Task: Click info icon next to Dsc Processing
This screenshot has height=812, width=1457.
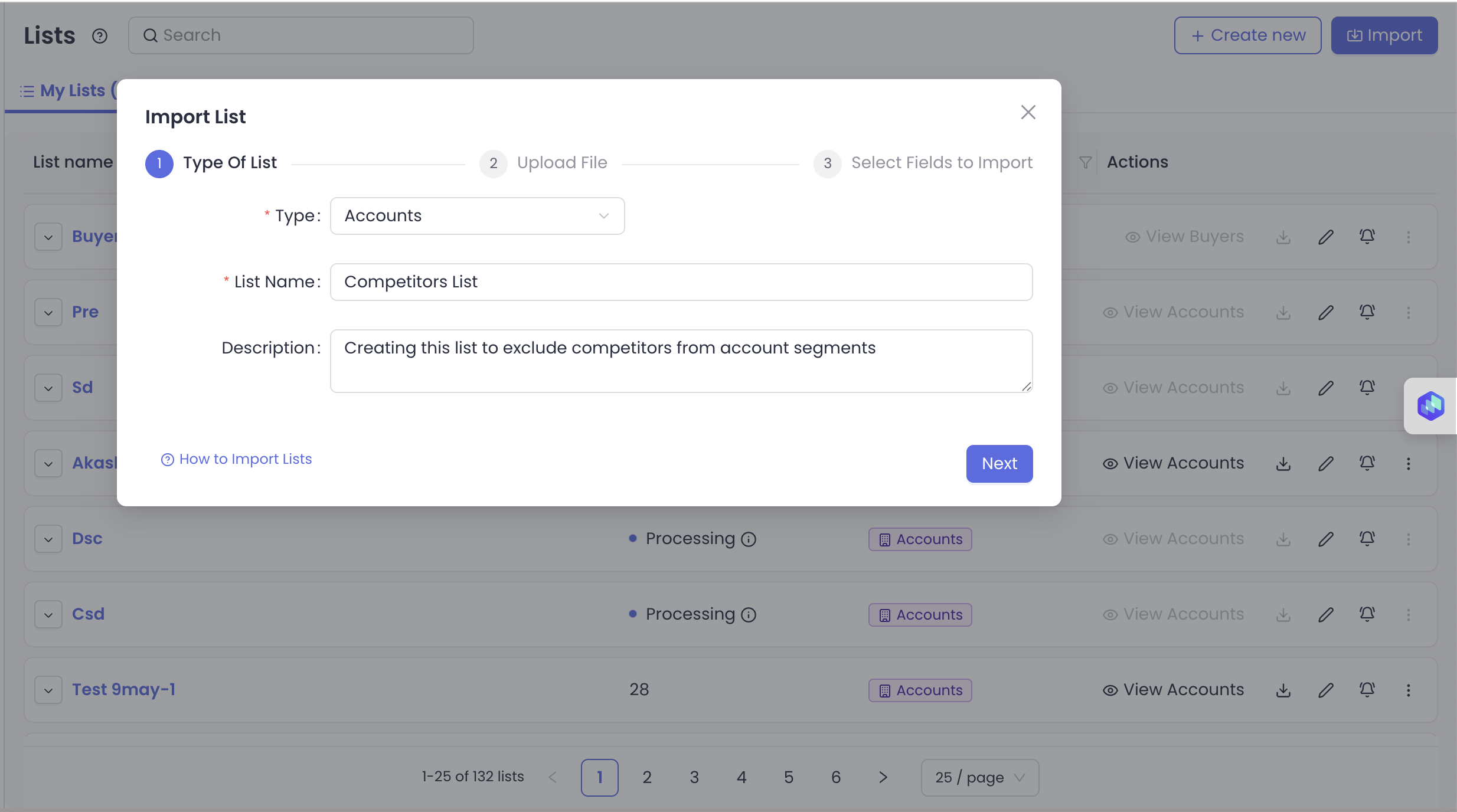Action: (x=749, y=539)
